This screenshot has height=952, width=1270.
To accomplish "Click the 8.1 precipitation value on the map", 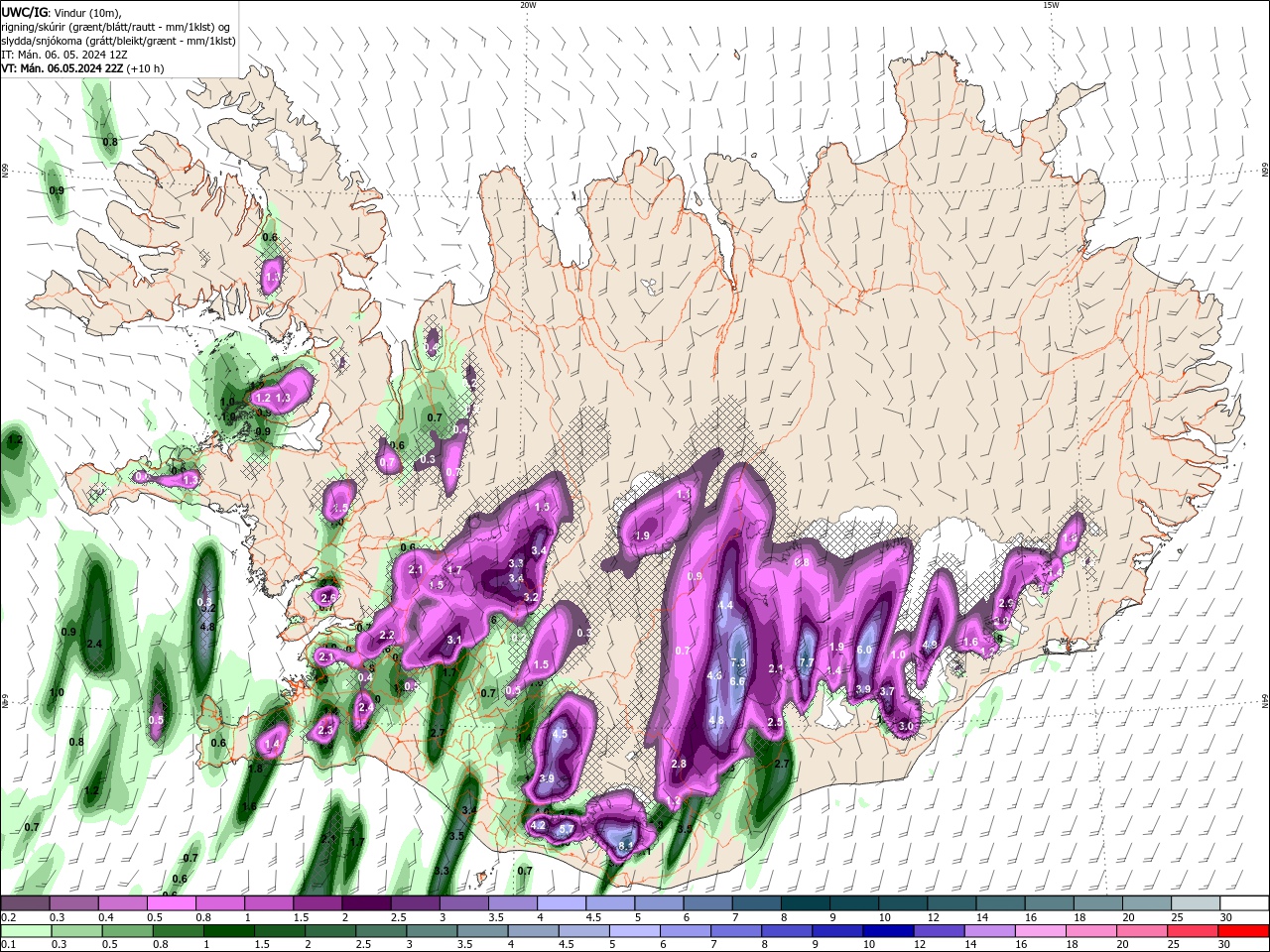I will coord(625,846).
